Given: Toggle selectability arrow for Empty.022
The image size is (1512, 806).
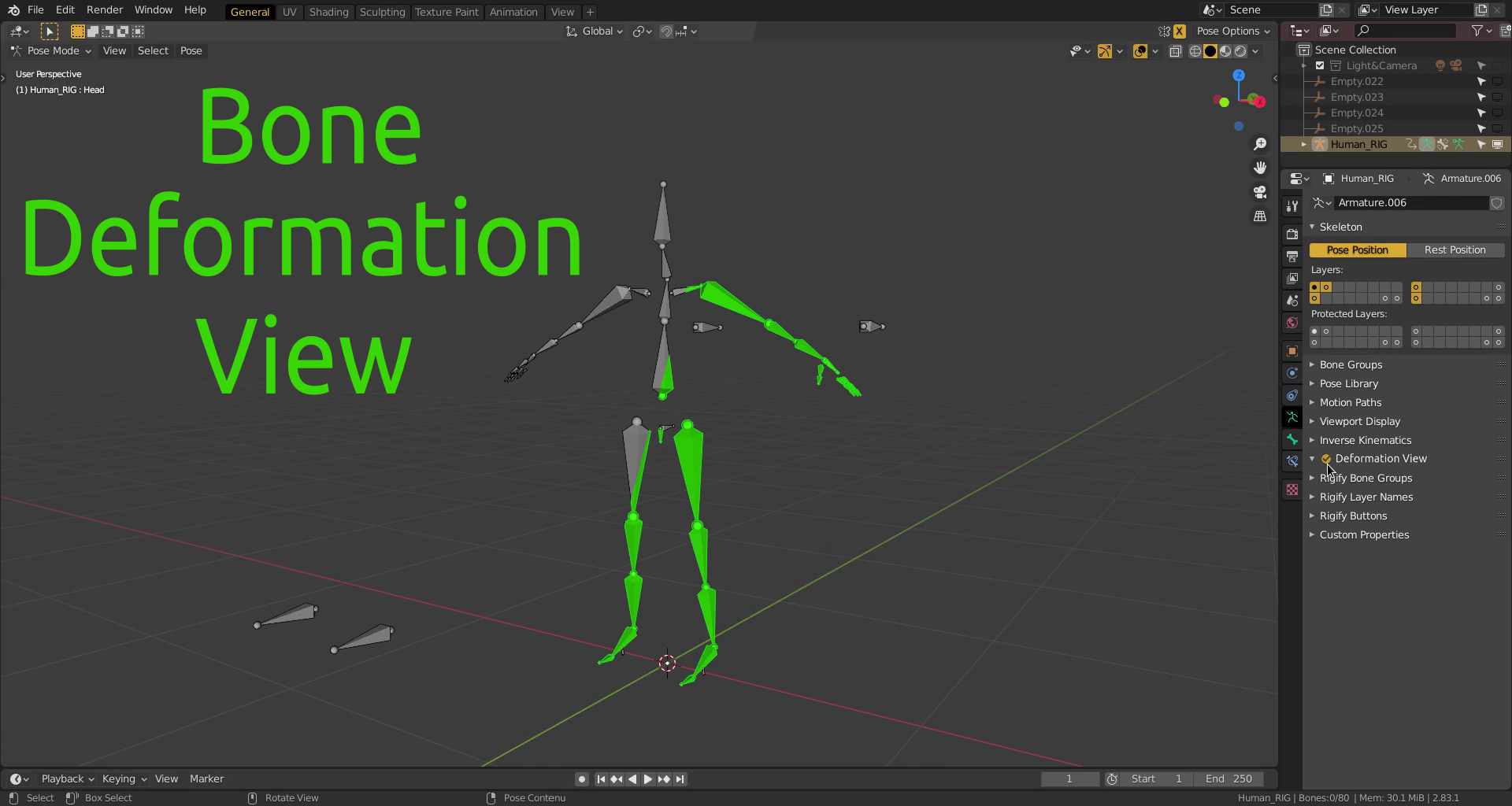Looking at the screenshot, I should coord(1480,82).
